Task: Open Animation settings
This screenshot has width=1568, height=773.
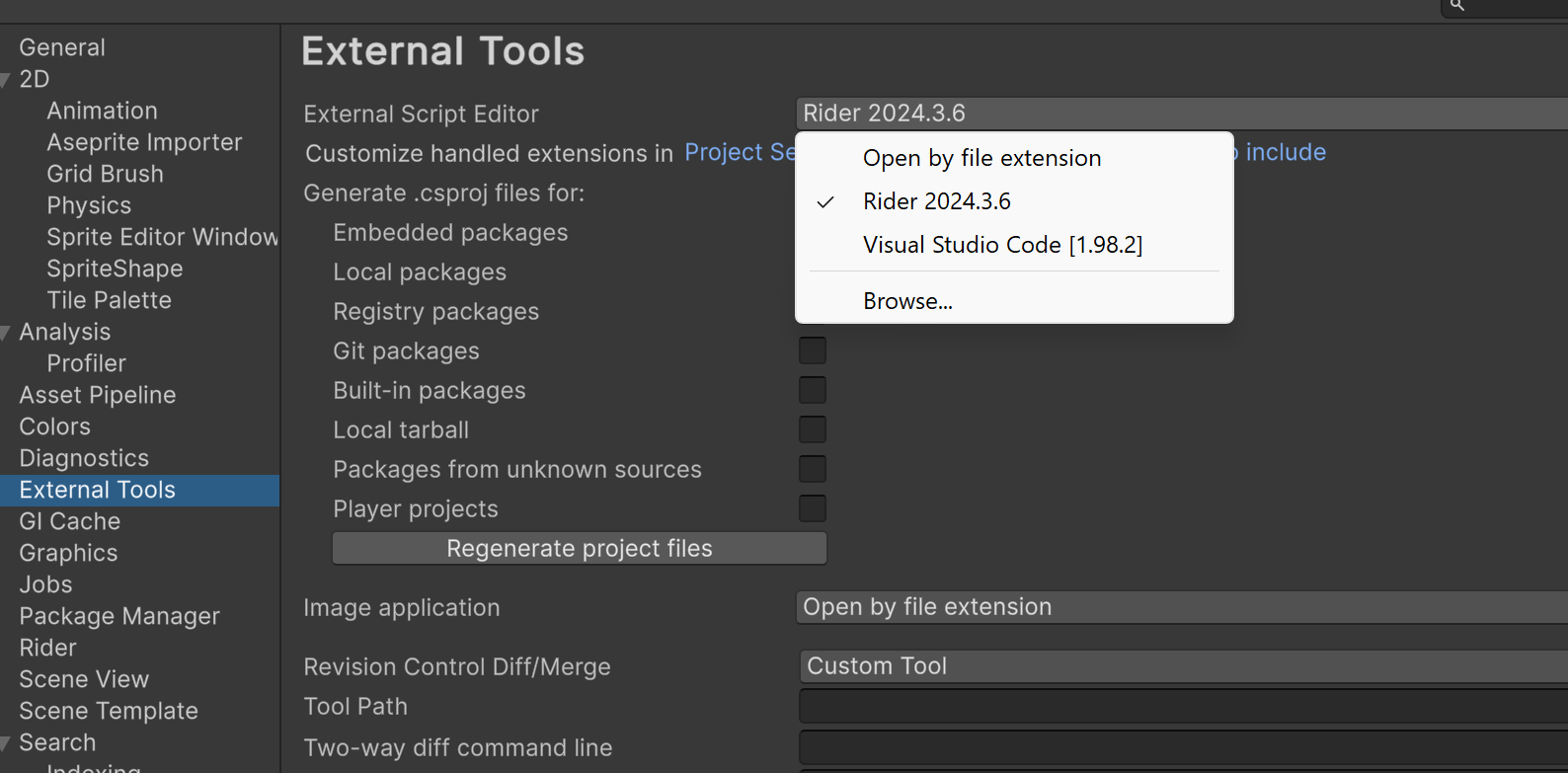Action: click(x=103, y=111)
